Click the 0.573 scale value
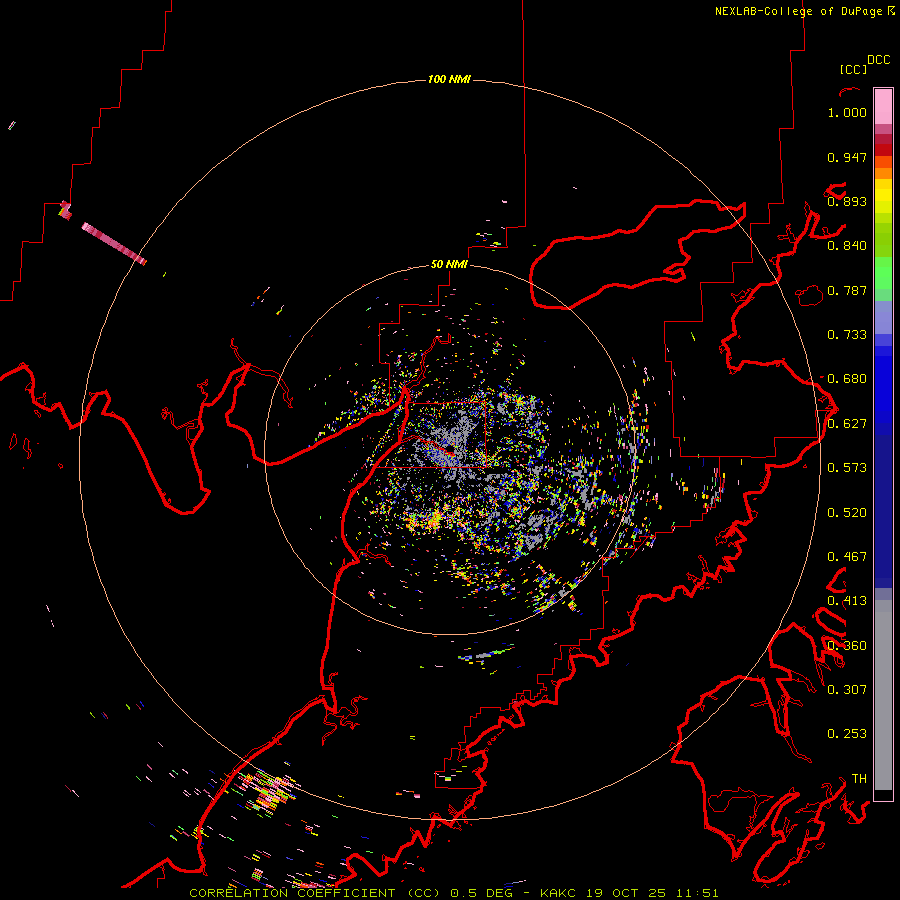The image size is (900, 900). coord(847,468)
